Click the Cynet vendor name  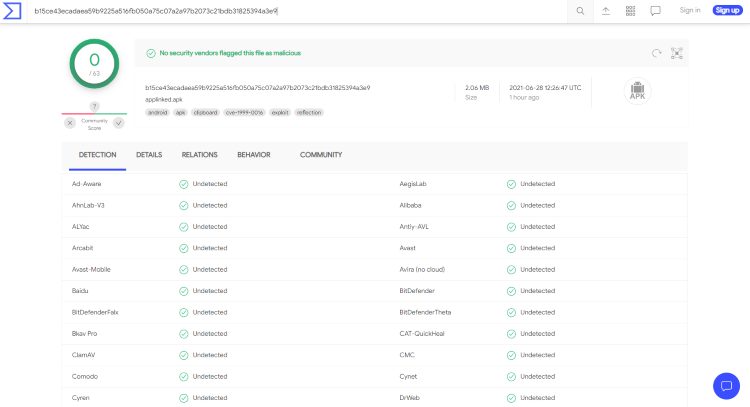point(408,376)
